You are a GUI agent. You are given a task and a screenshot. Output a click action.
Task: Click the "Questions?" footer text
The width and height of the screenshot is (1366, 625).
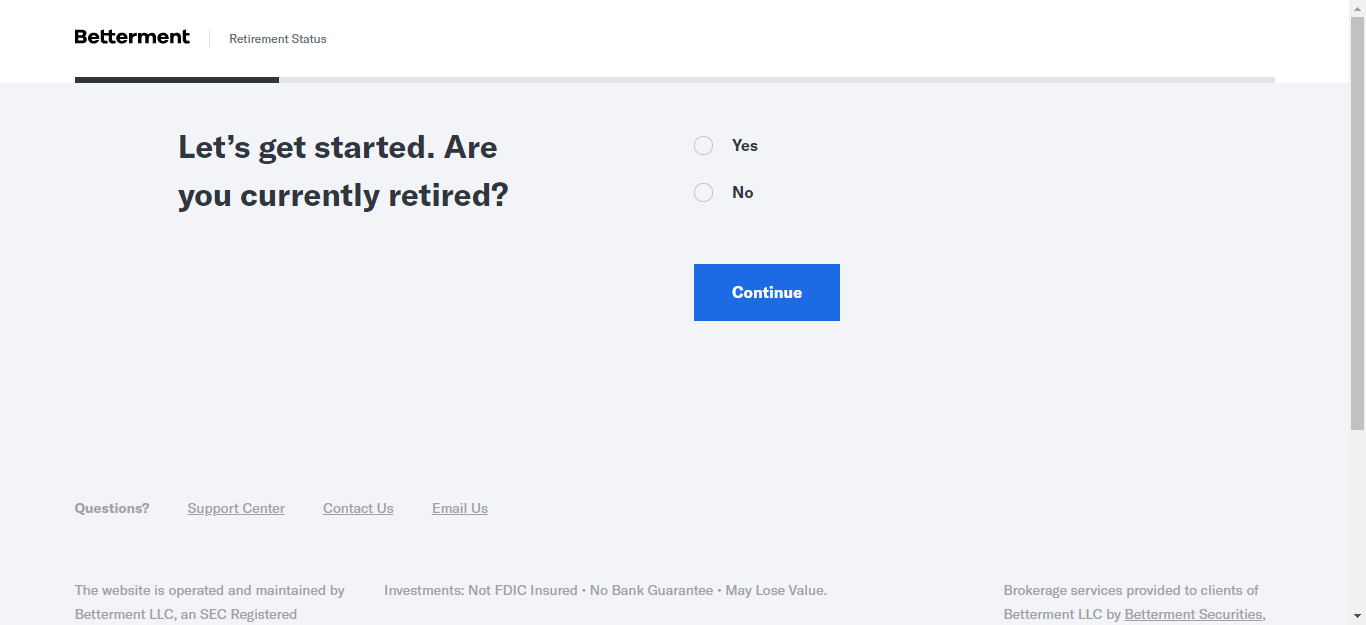[112, 509]
